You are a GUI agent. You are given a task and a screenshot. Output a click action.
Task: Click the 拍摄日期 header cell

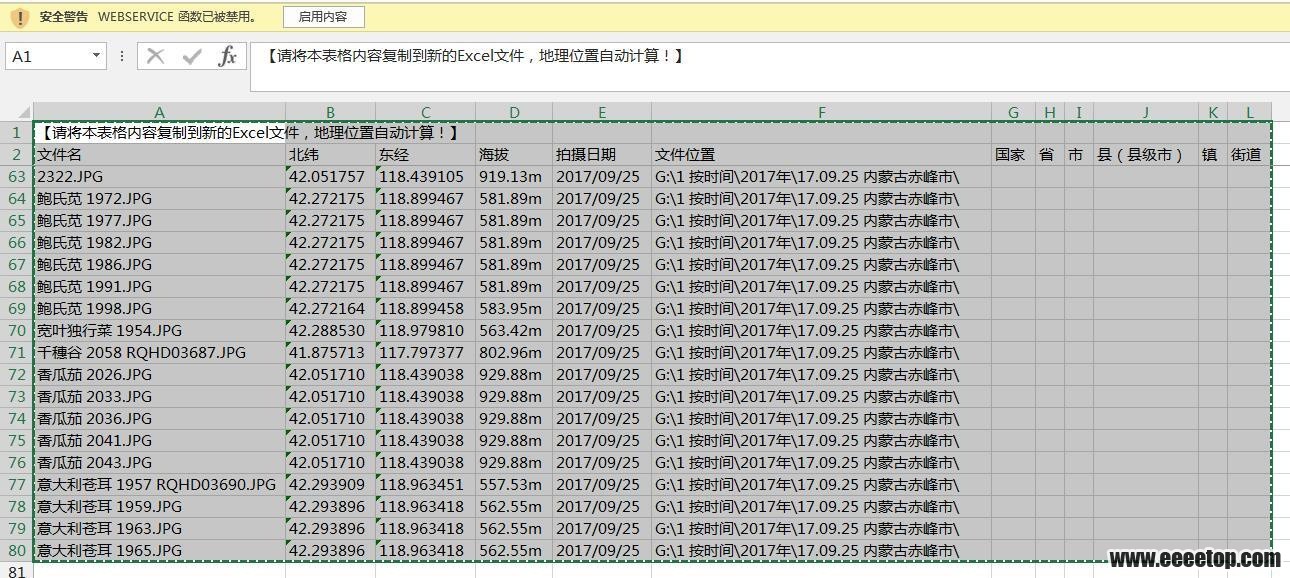tap(602, 155)
